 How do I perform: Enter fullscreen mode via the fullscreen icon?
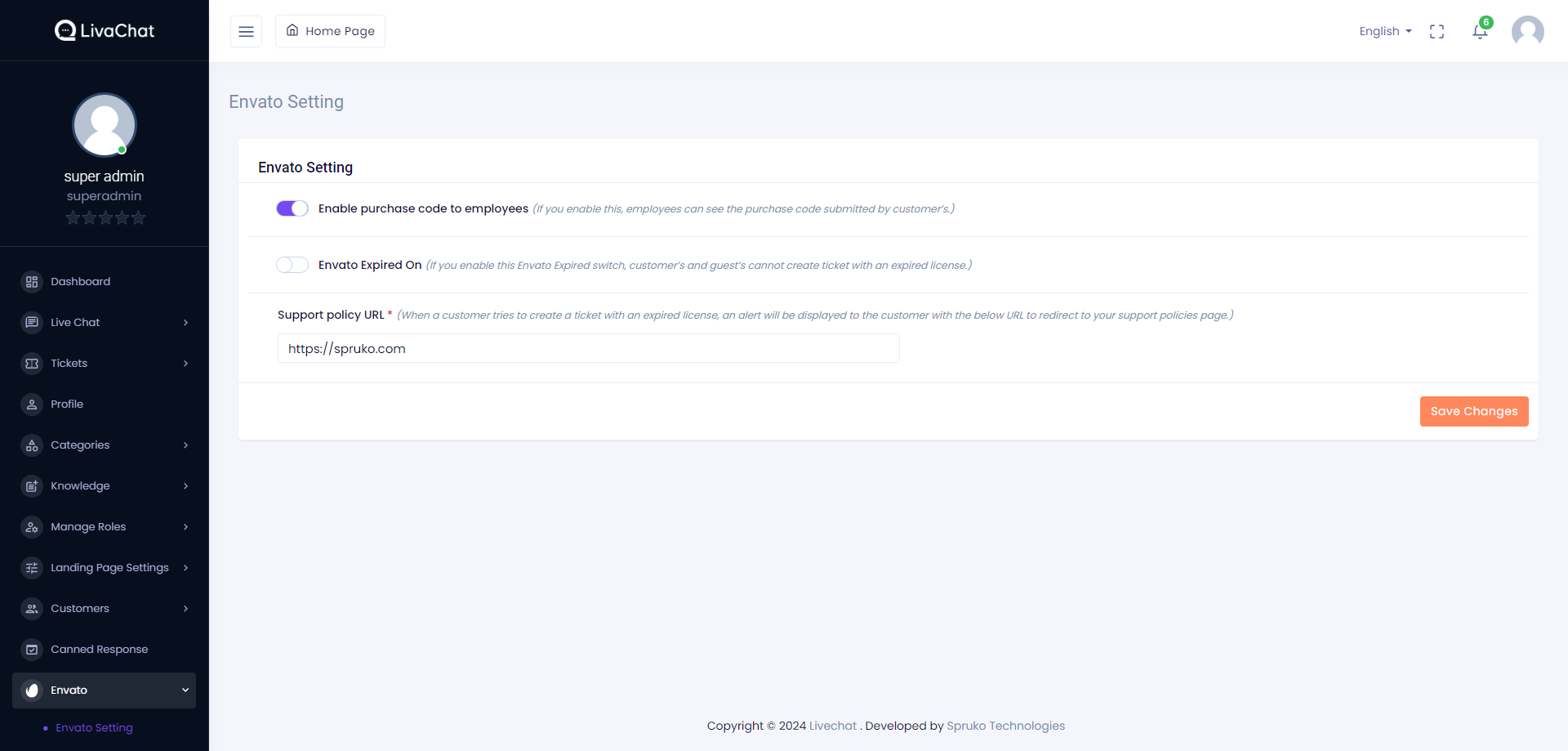1437,32
